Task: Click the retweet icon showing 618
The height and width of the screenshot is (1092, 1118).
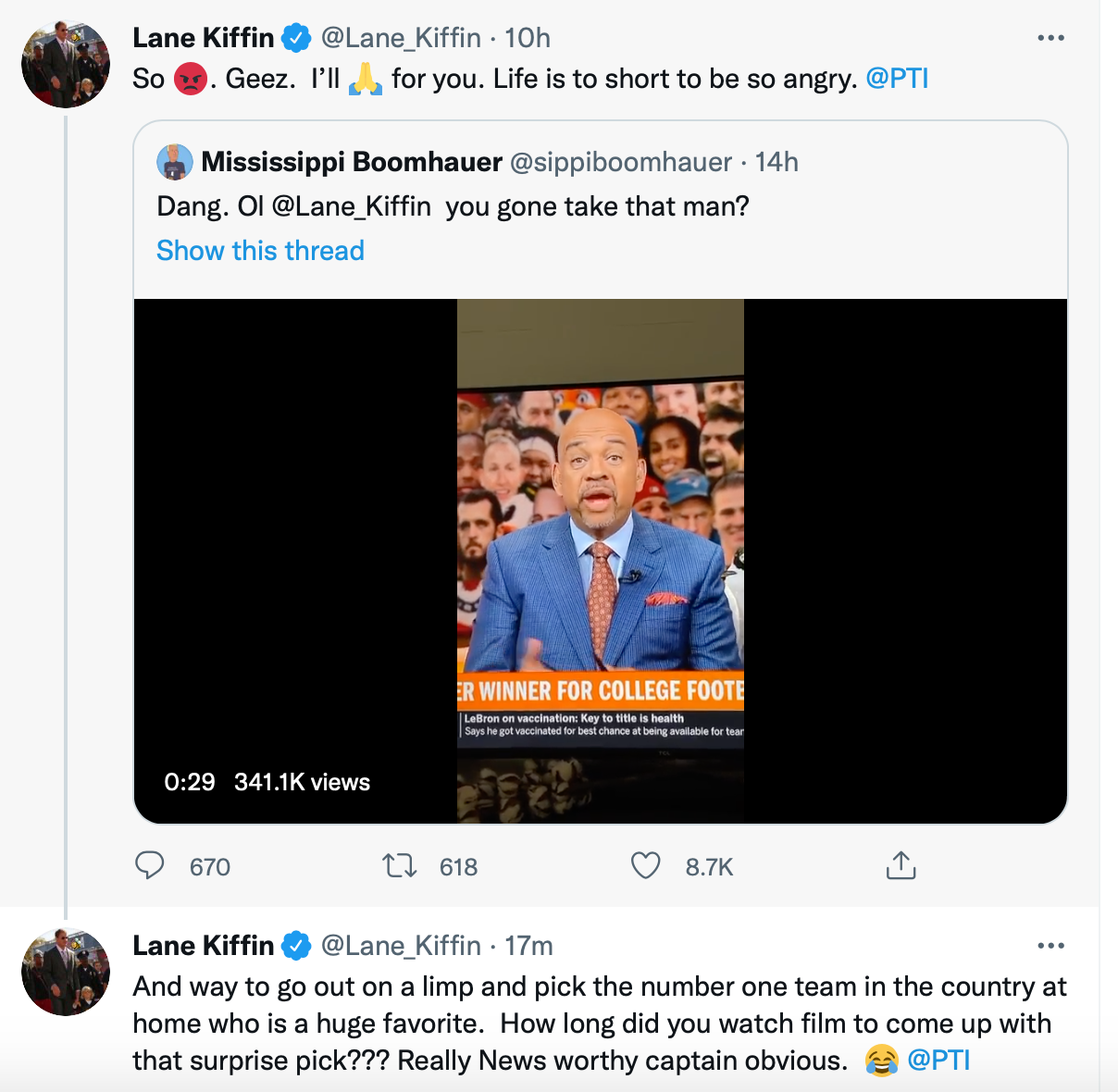Action: [400, 866]
